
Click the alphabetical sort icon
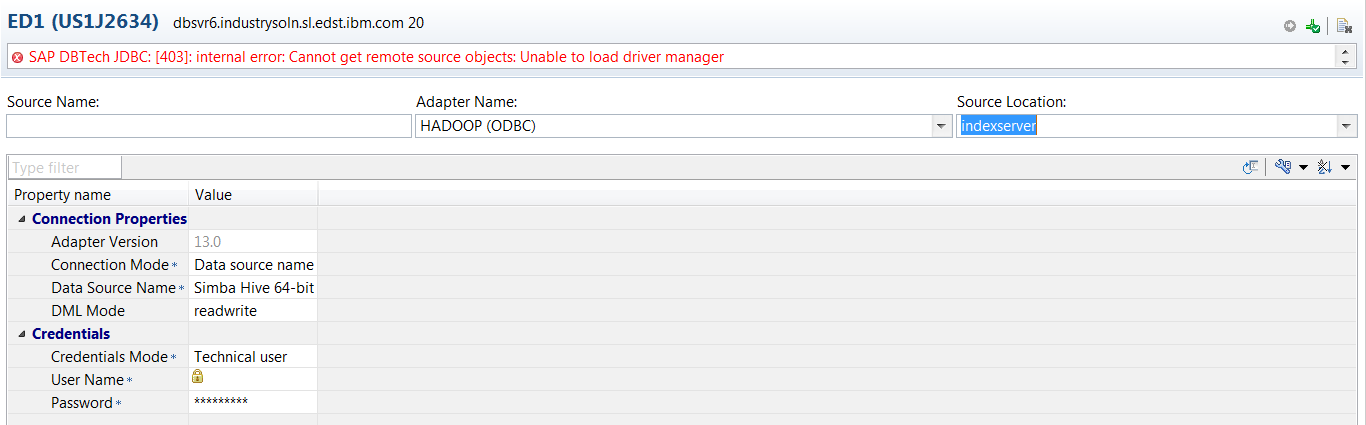pos(1325,167)
